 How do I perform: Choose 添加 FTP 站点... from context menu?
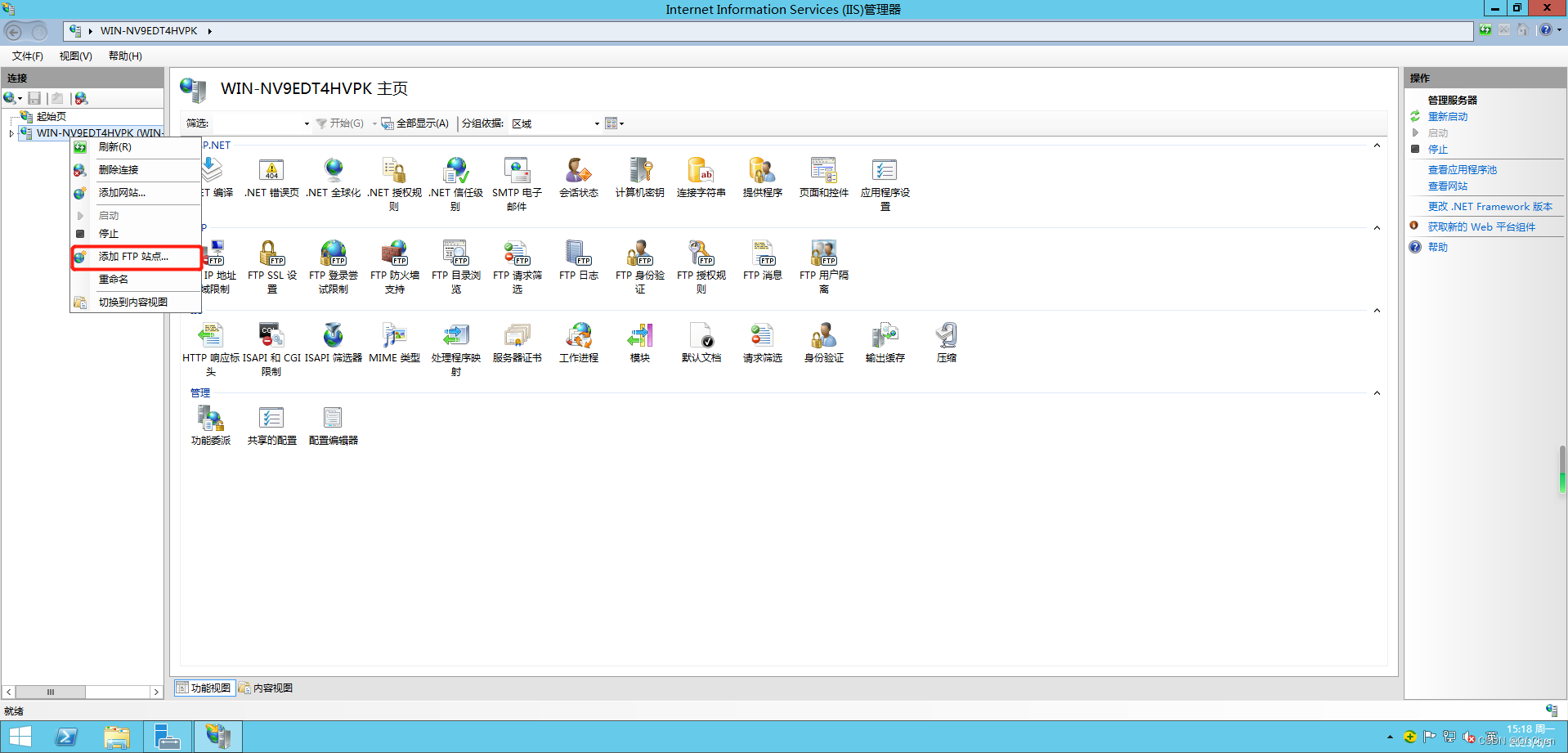[x=137, y=257]
